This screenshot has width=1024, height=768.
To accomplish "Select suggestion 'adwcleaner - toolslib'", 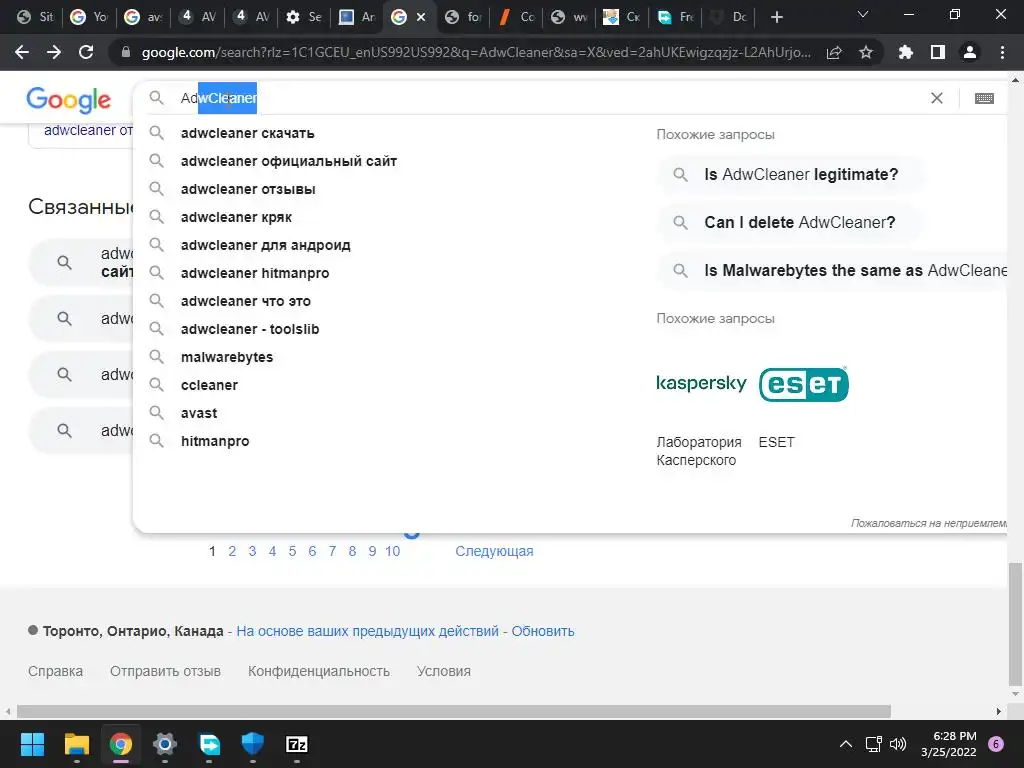I will point(250,330).
